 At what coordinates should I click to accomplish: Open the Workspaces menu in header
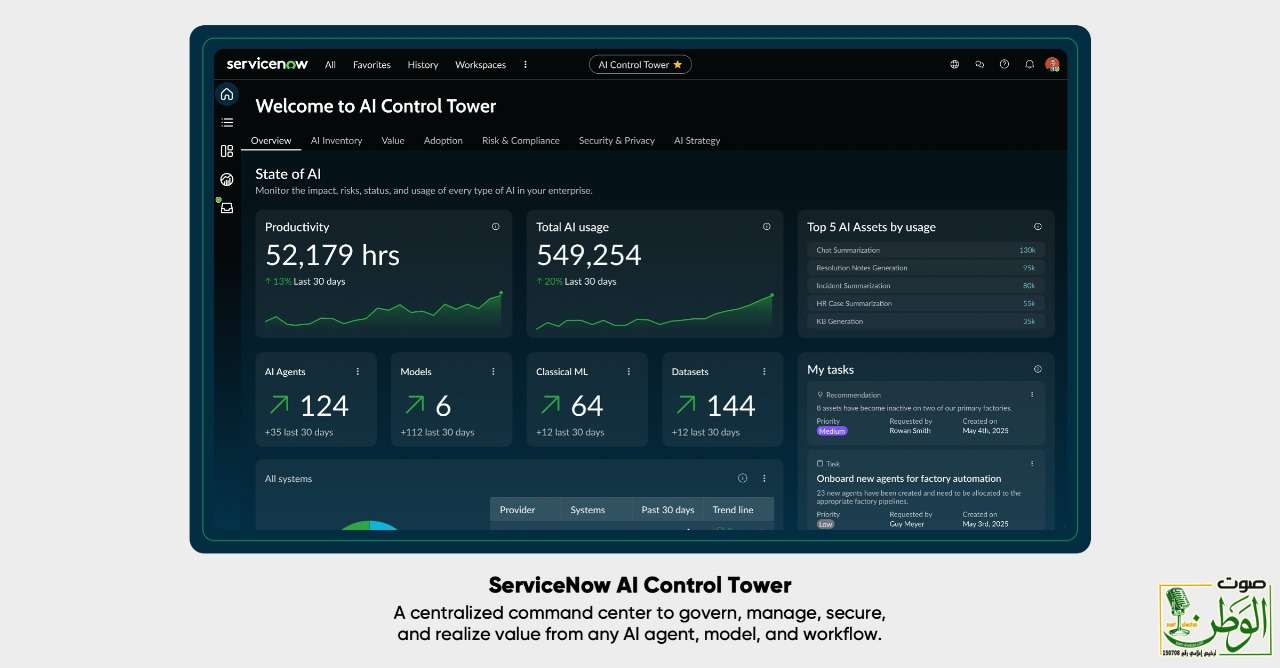click(x=480, y=65)
